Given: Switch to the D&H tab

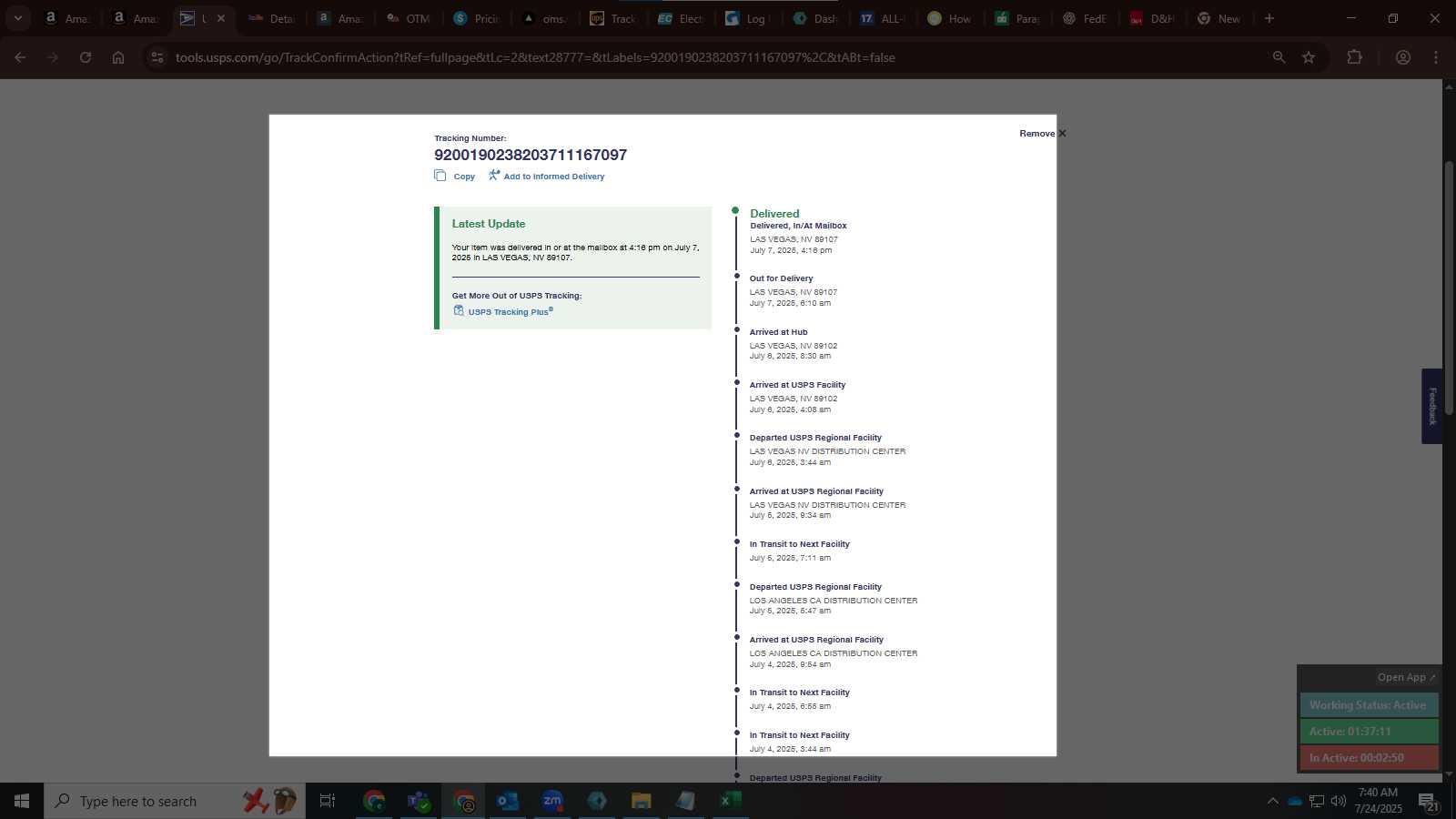Looking at the screenshot, I should pos(1153,18).
